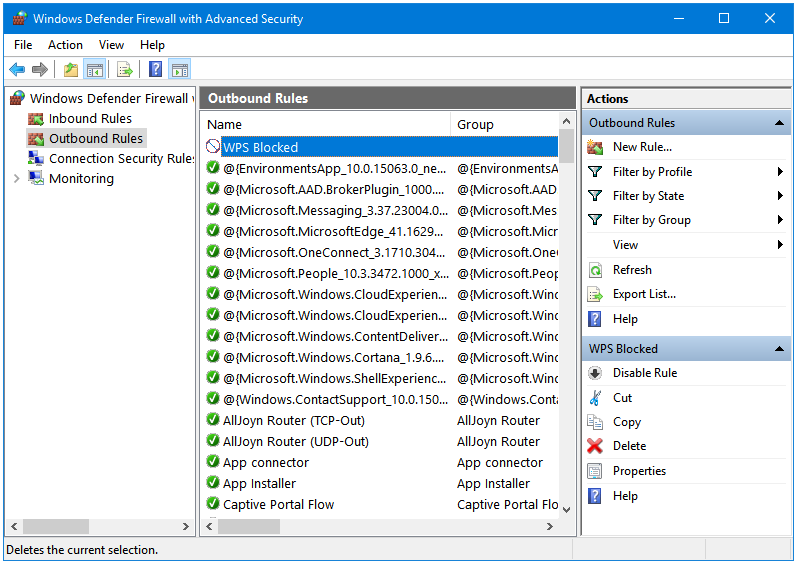Click the Windows Defender Firewall root node icon

[x=17, y=98]
